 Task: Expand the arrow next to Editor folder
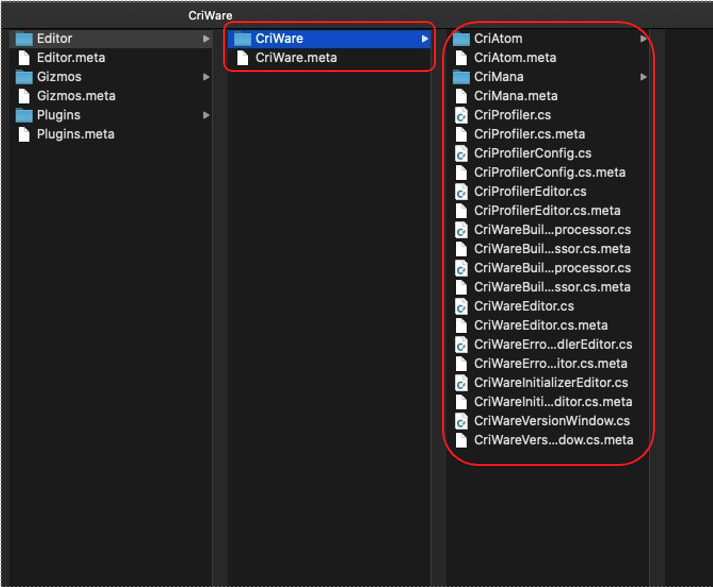(x=206, y=39)
